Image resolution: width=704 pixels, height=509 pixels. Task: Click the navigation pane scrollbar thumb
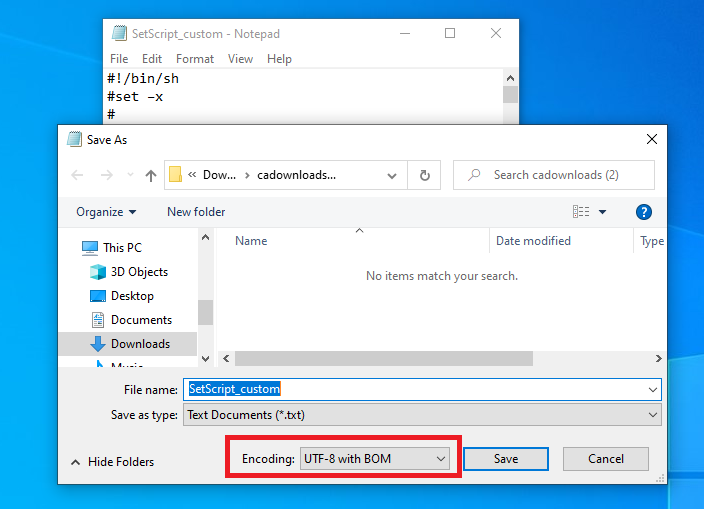205,312
